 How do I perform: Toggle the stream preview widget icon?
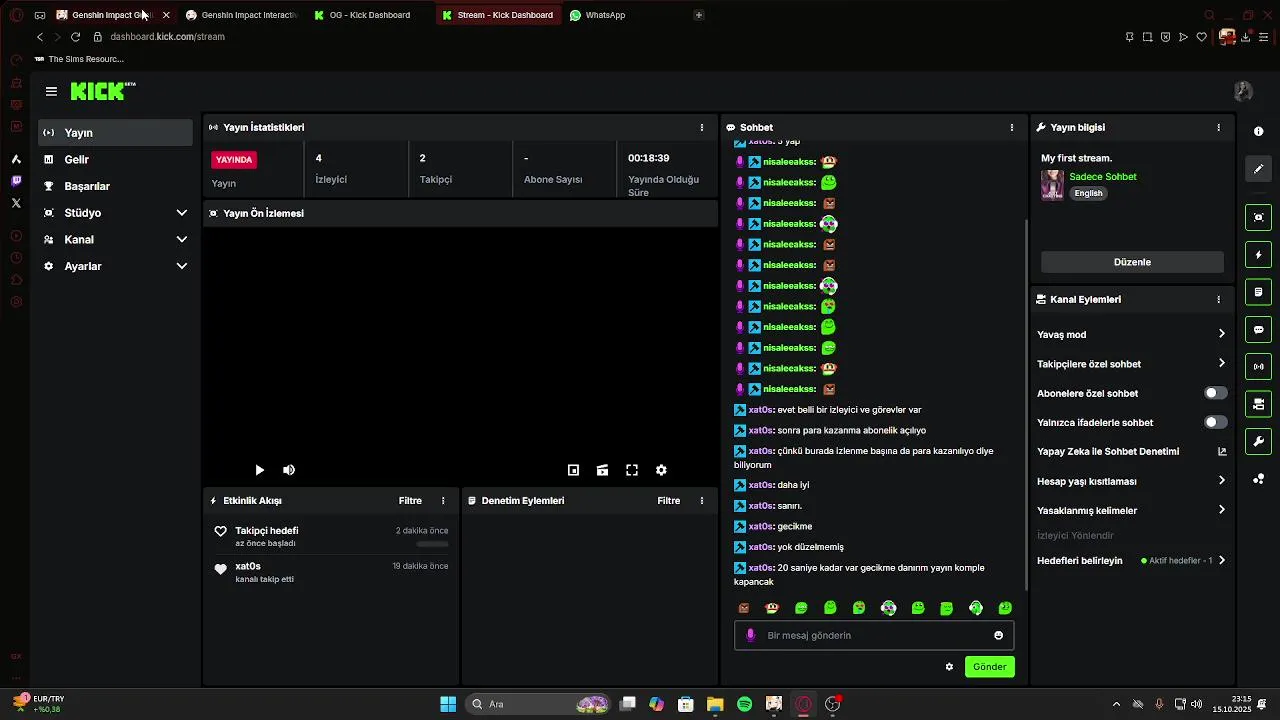(1258, 217)
